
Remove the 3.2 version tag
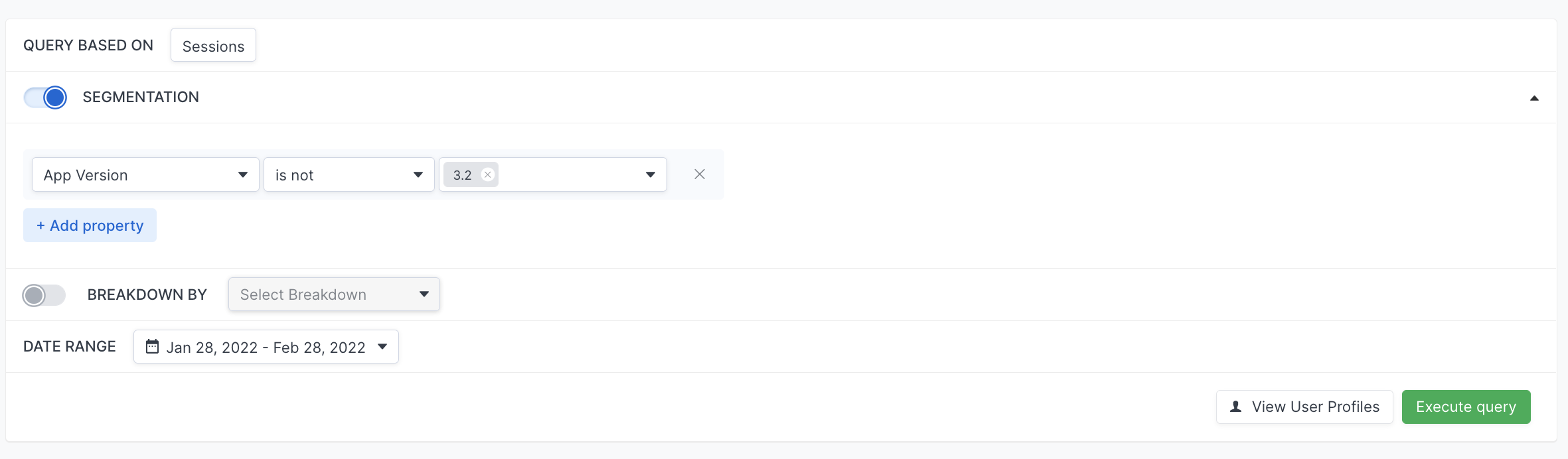(487, 174)
